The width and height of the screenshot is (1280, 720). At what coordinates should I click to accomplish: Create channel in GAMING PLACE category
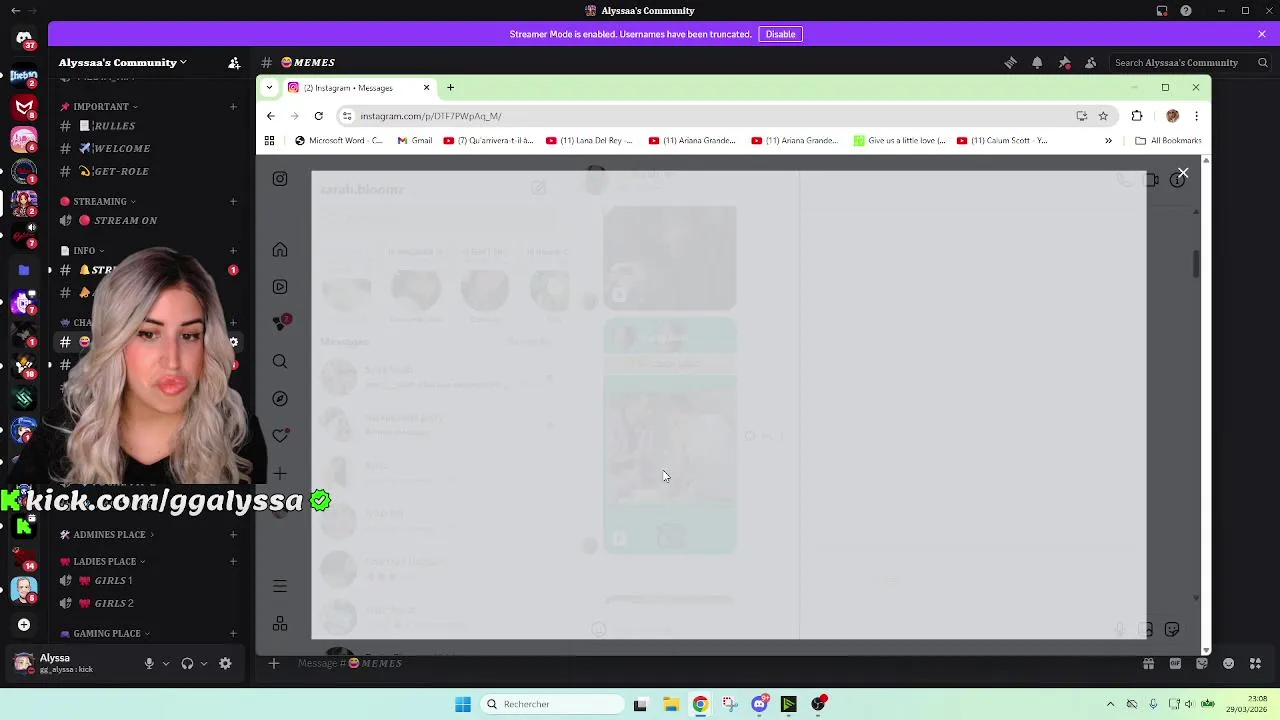[x=233, y=633]
